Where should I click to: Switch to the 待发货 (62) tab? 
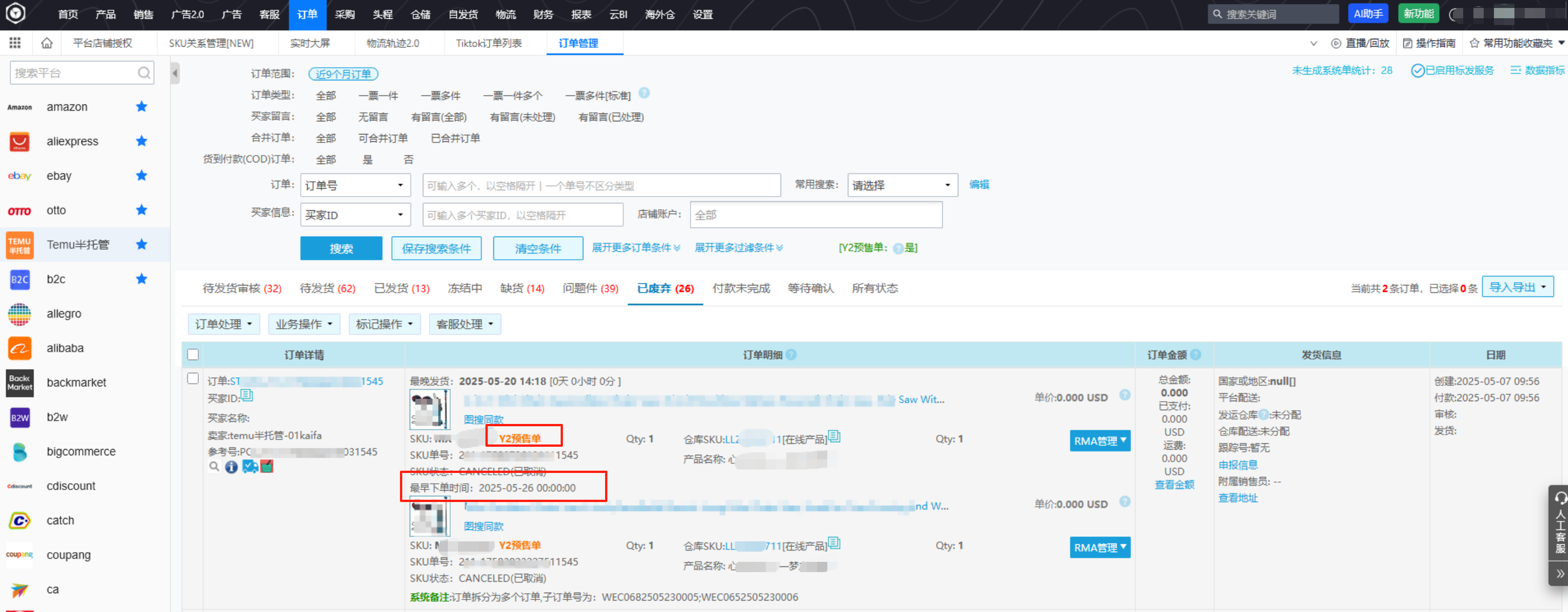point(328,288)
